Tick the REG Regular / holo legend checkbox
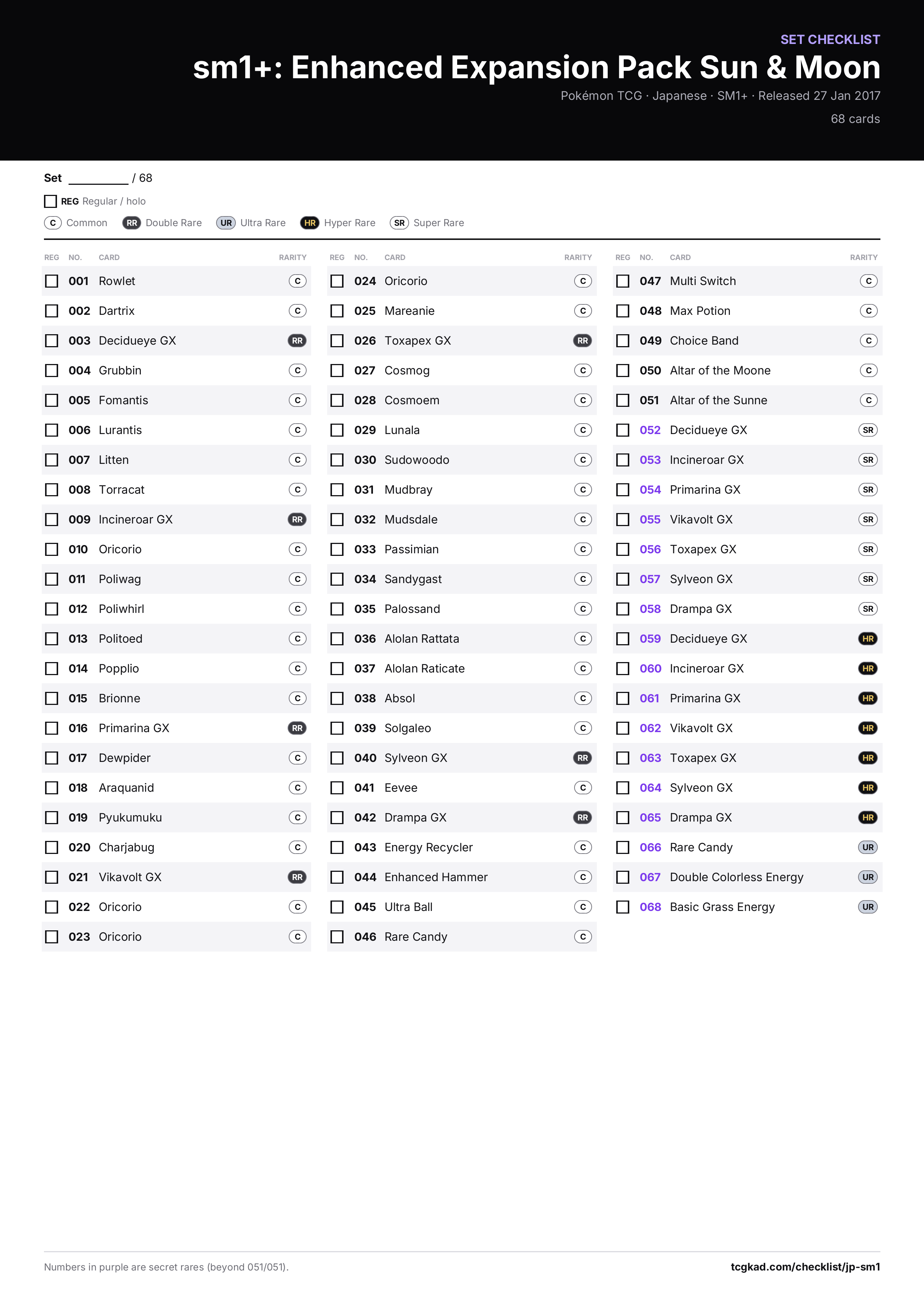Screen dimensions: 924x1307 click(50, 202)
